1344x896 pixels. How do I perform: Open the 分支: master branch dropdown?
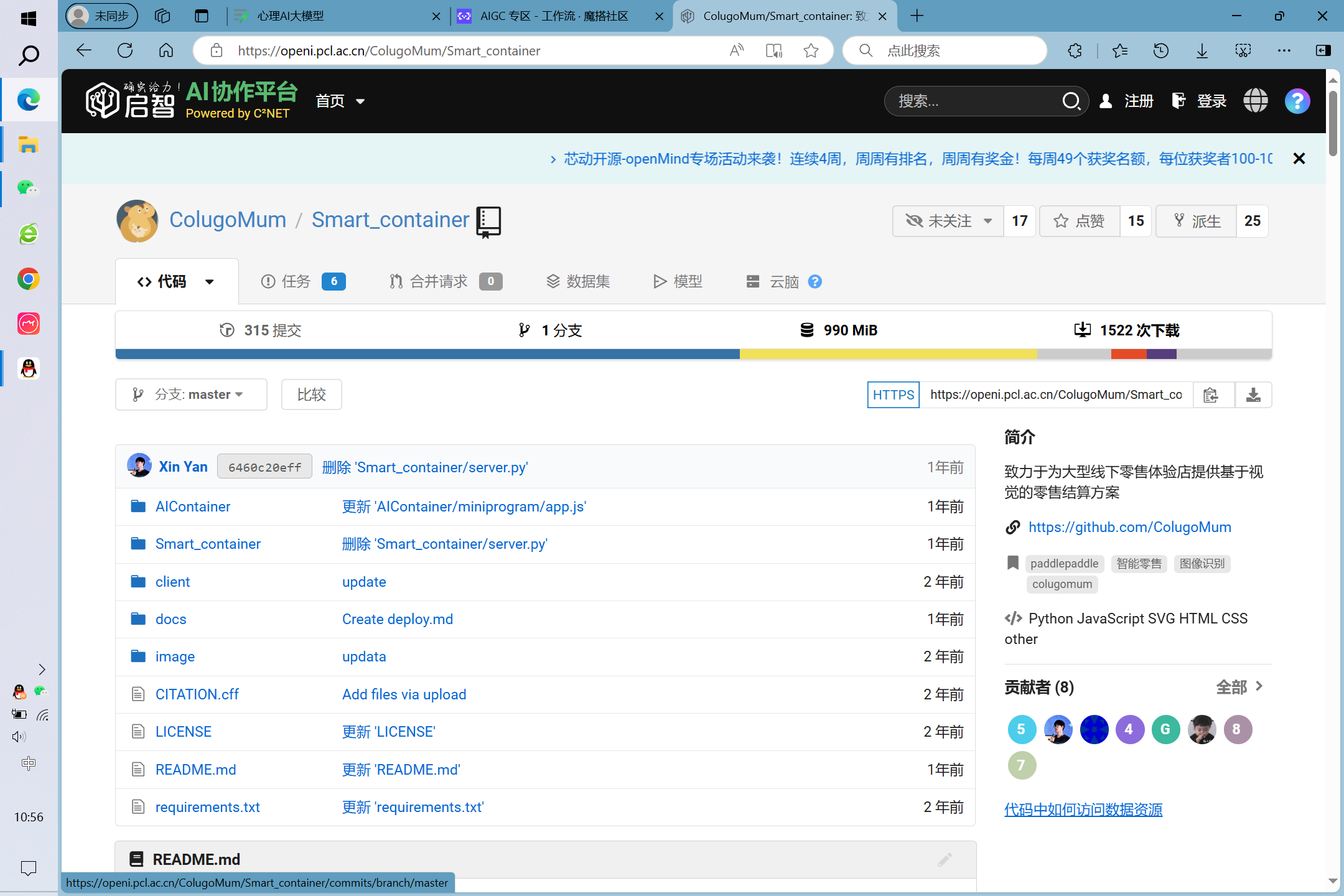click(191, 394)
